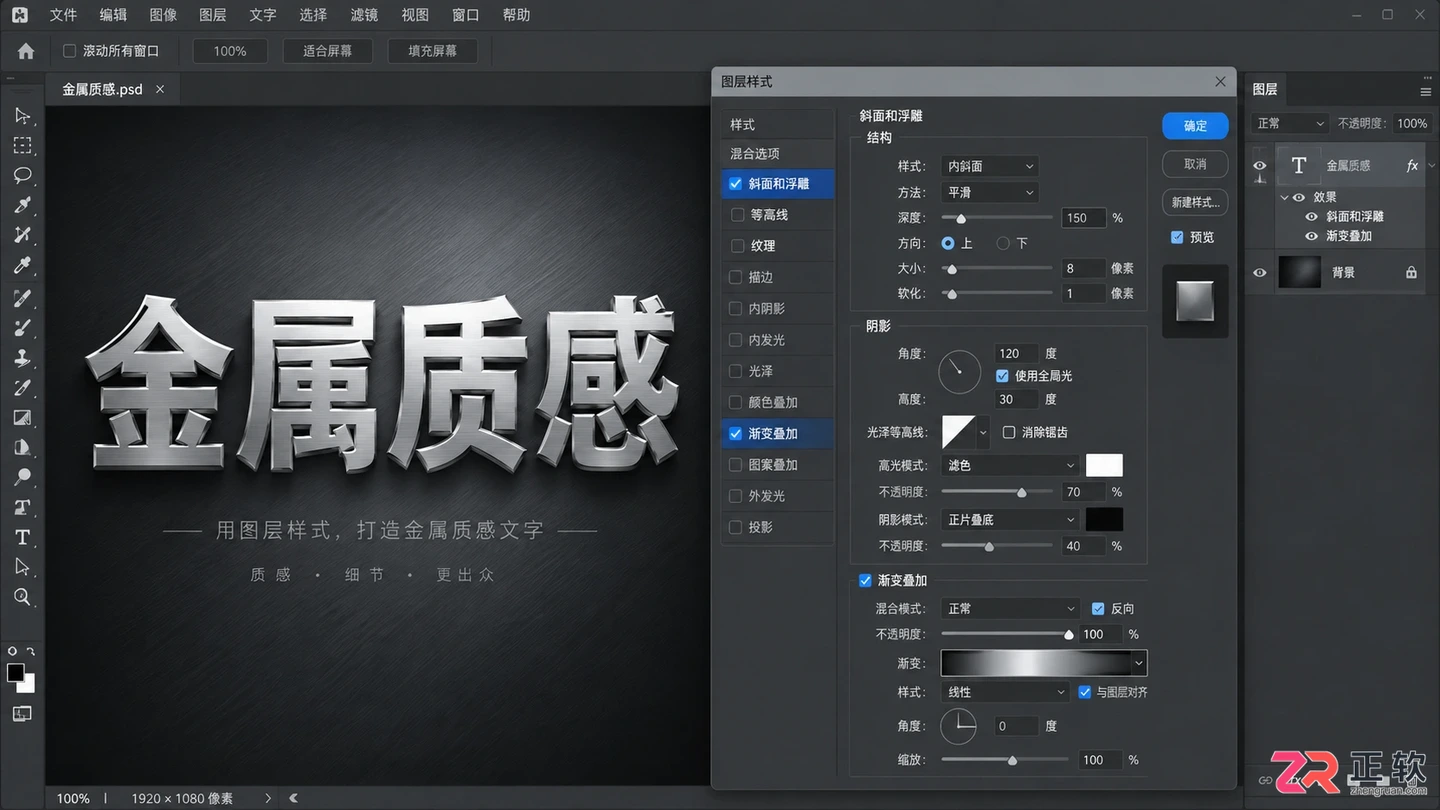Click the foreground color swatch in toolbar
1440x810 pixels.
(16, 672)
